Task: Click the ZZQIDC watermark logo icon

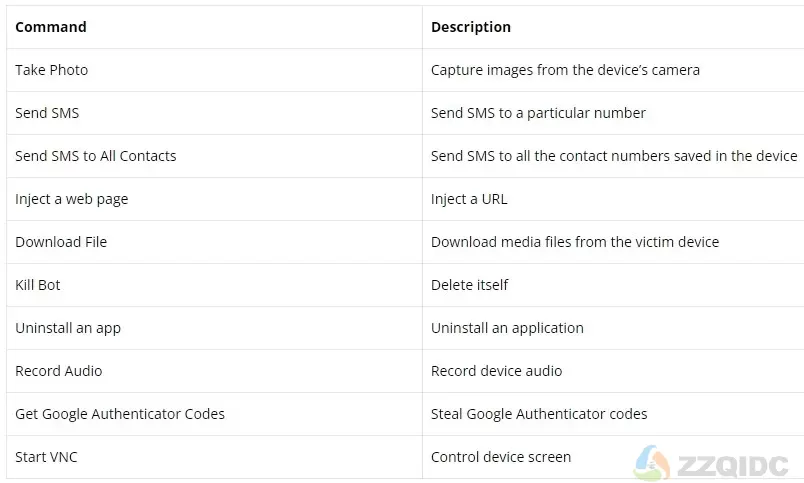Action: [x=652, y=462]
